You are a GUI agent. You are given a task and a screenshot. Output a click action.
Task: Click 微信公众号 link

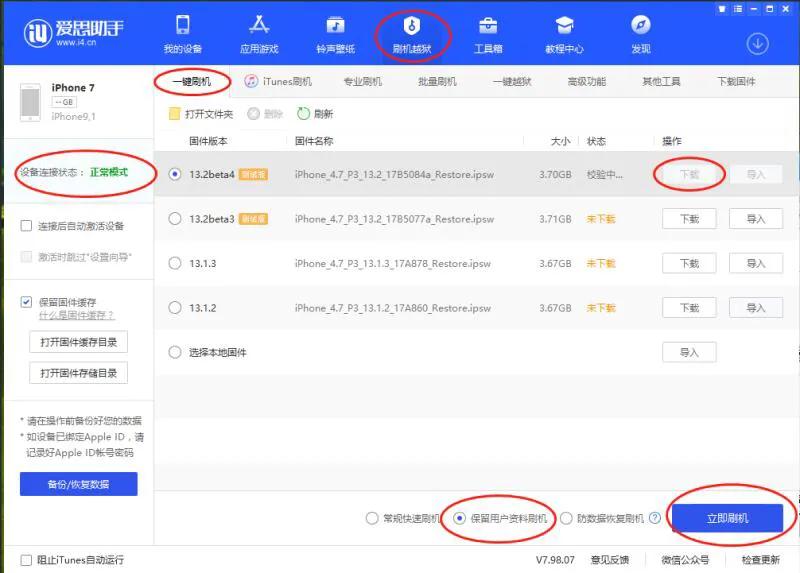(x=685, y=560)
